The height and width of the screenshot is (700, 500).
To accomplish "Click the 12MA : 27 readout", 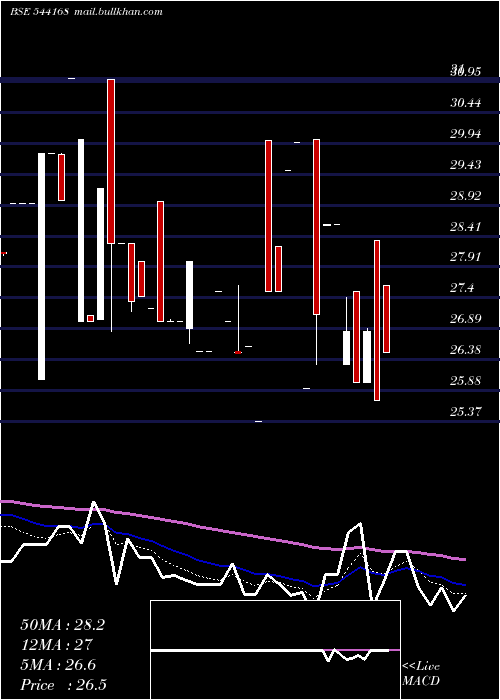I will [x=56, y=645].
